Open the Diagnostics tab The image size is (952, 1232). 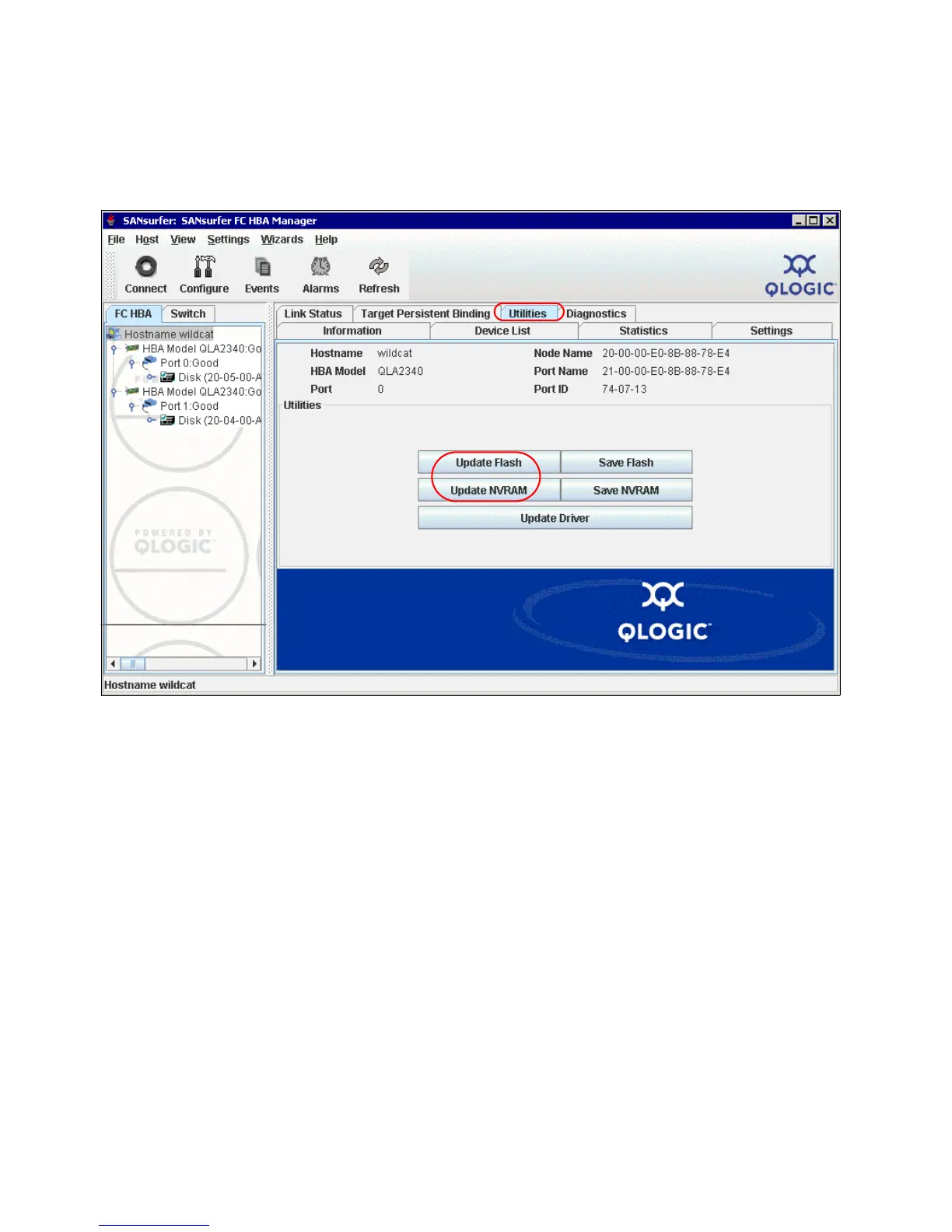[x=596, y=313]
